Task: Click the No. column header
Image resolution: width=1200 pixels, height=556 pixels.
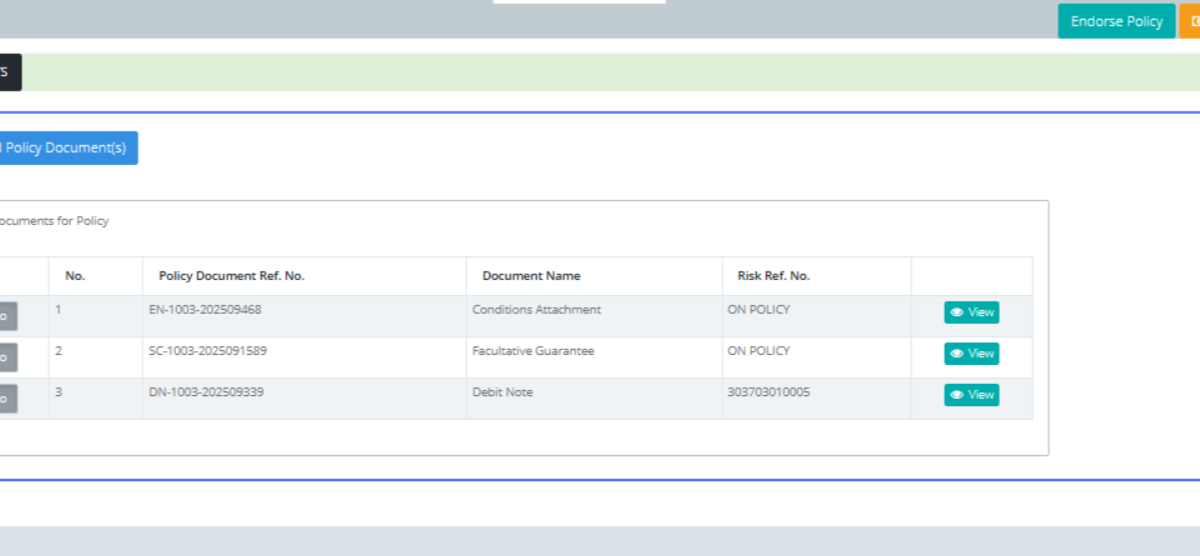Action: 75,276
